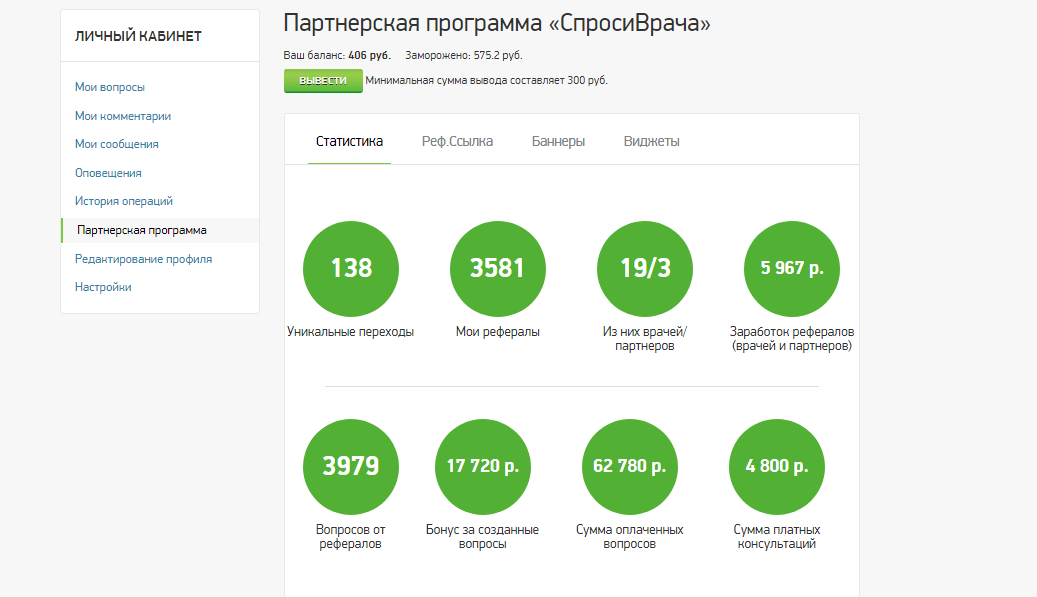Click the Бонус за созданные вопросы label

[x=482, y=537]
